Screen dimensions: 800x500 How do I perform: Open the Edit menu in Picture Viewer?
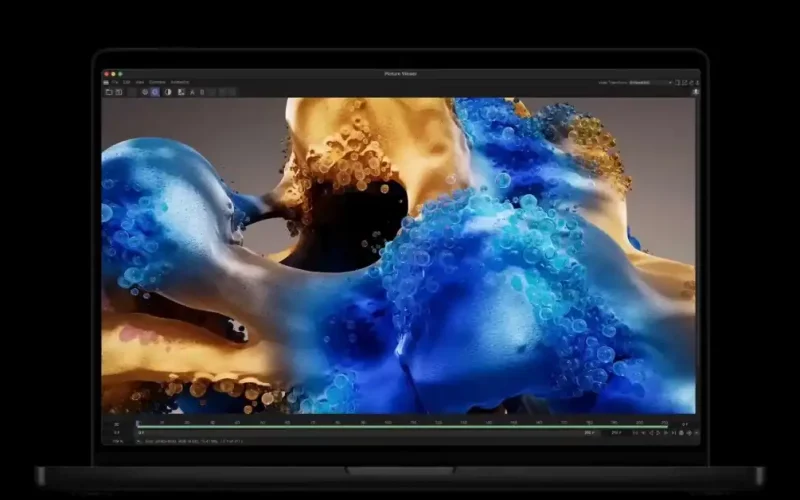click(127, 82)
